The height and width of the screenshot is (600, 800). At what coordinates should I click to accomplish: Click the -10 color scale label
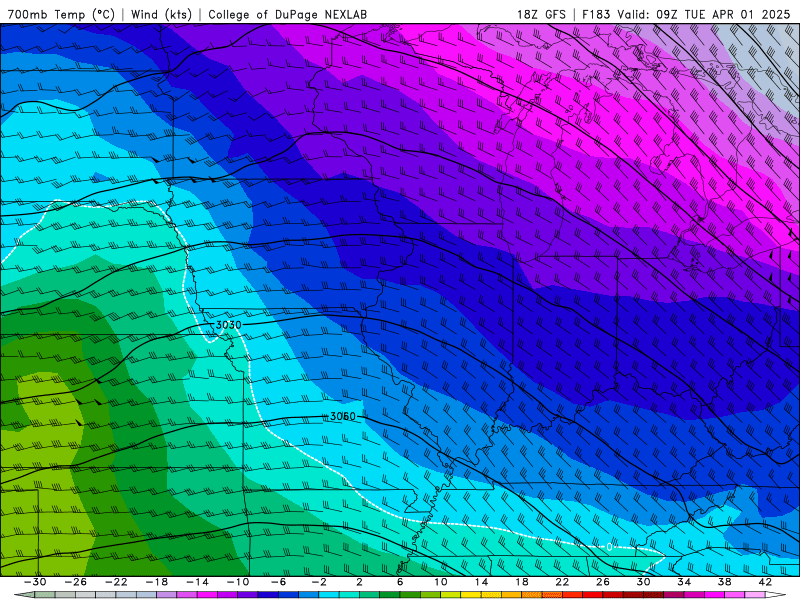(238, 582)
